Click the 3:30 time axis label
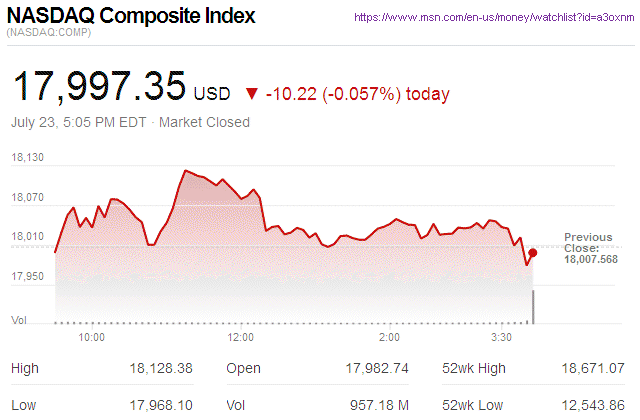Viewport: 640px width, 420px height. coord(502,339)
